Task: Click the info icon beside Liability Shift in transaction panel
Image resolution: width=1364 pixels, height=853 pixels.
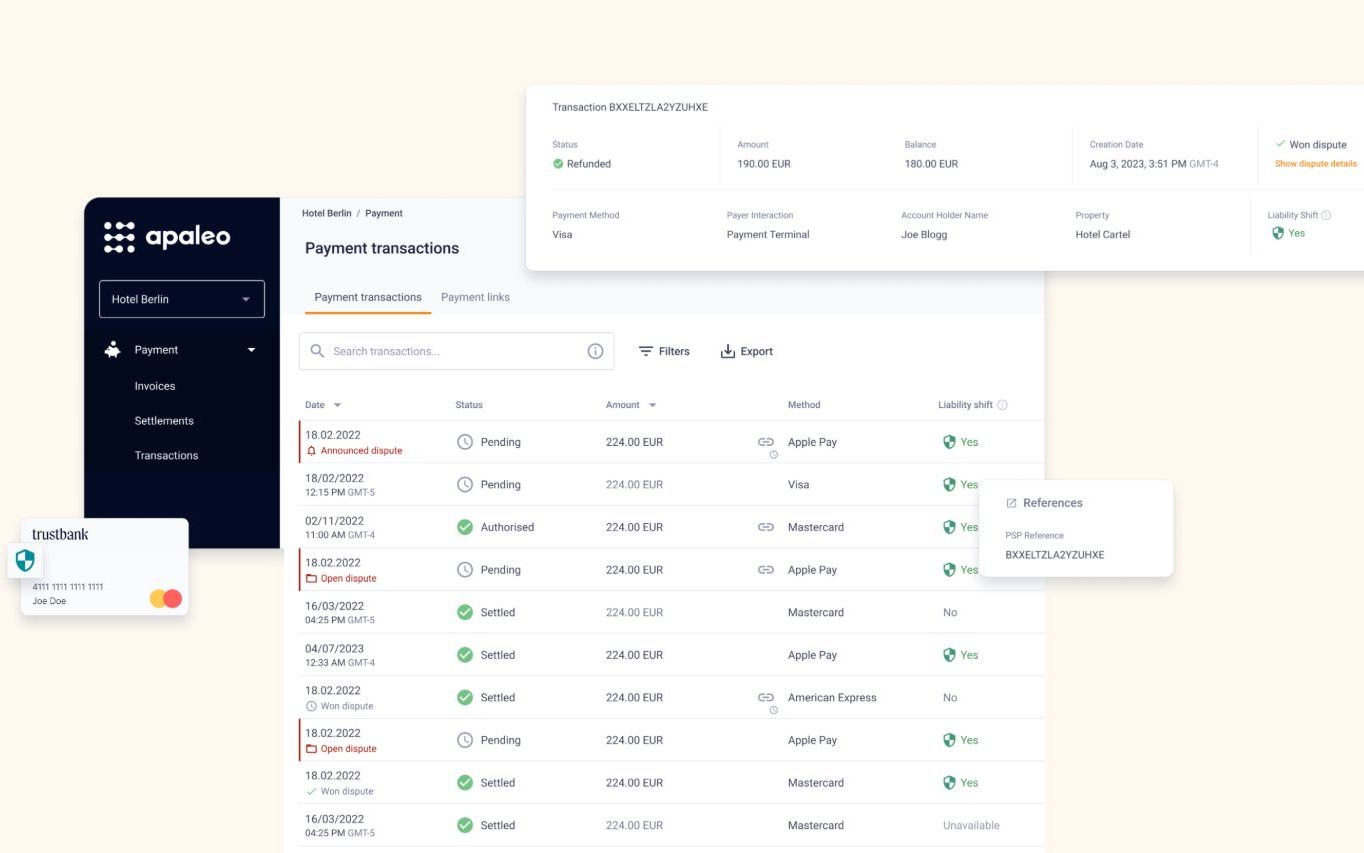Action: (x=1326, y=215)
